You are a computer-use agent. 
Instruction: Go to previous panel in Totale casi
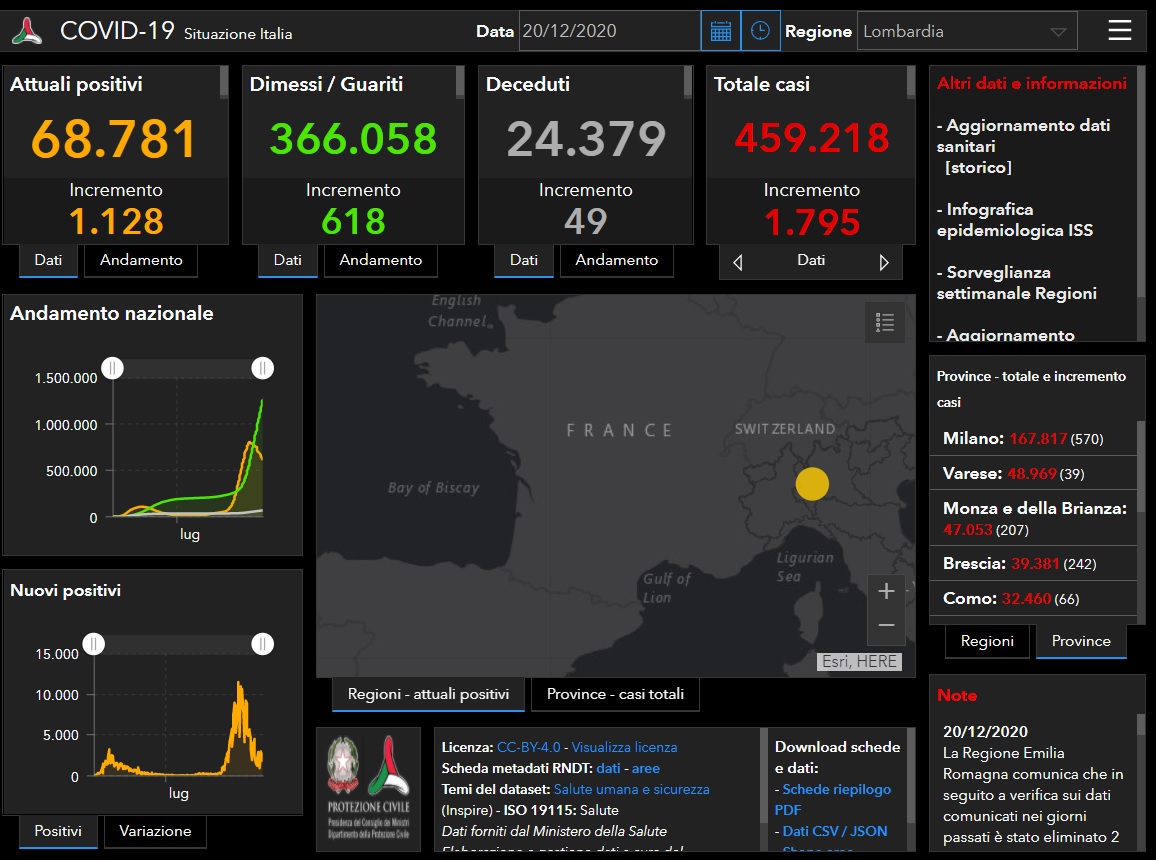coord(738,262)
